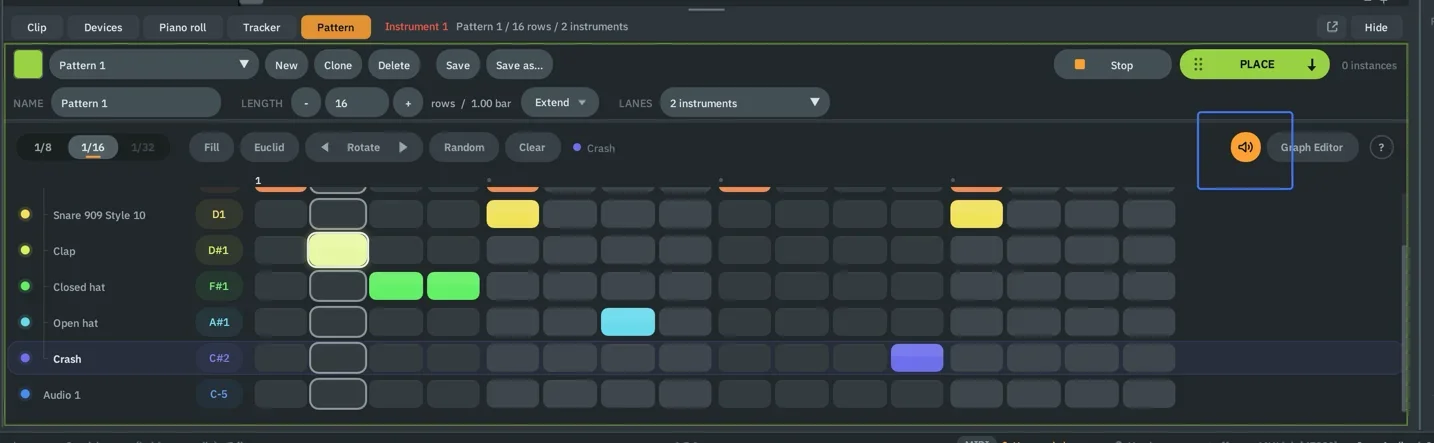Viewport: 1434px width, 443px height.
Task: Click the A#1 note label for Open hat
Action: [x=219, y=322]
